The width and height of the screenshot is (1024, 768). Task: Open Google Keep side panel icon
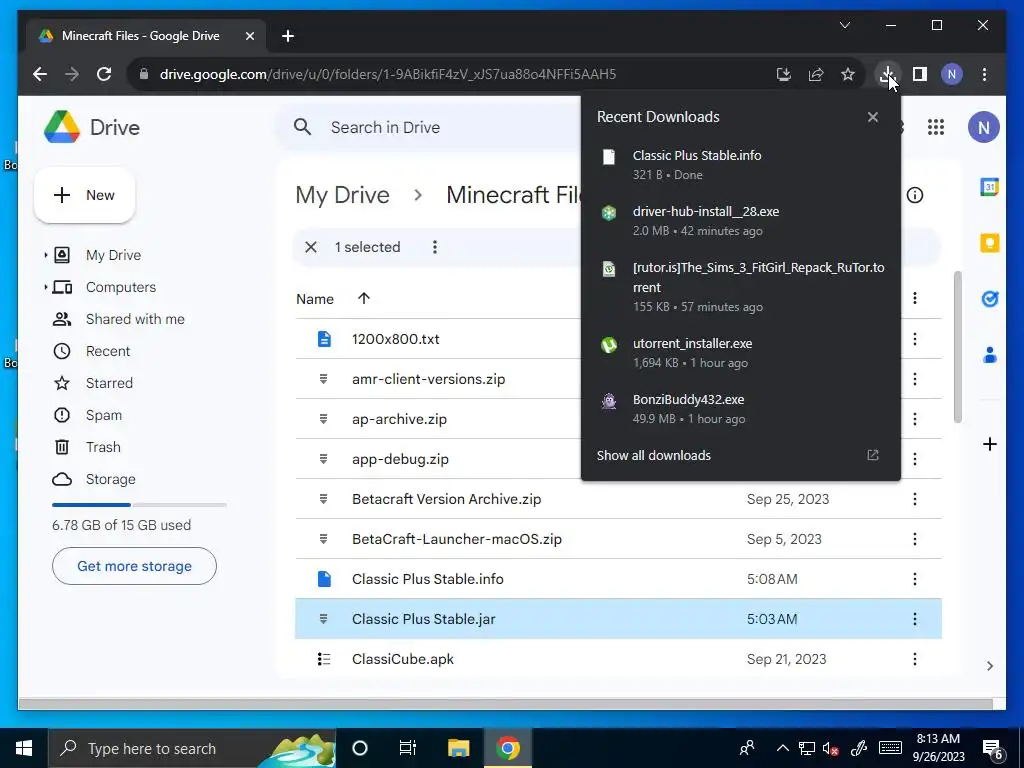989,243
